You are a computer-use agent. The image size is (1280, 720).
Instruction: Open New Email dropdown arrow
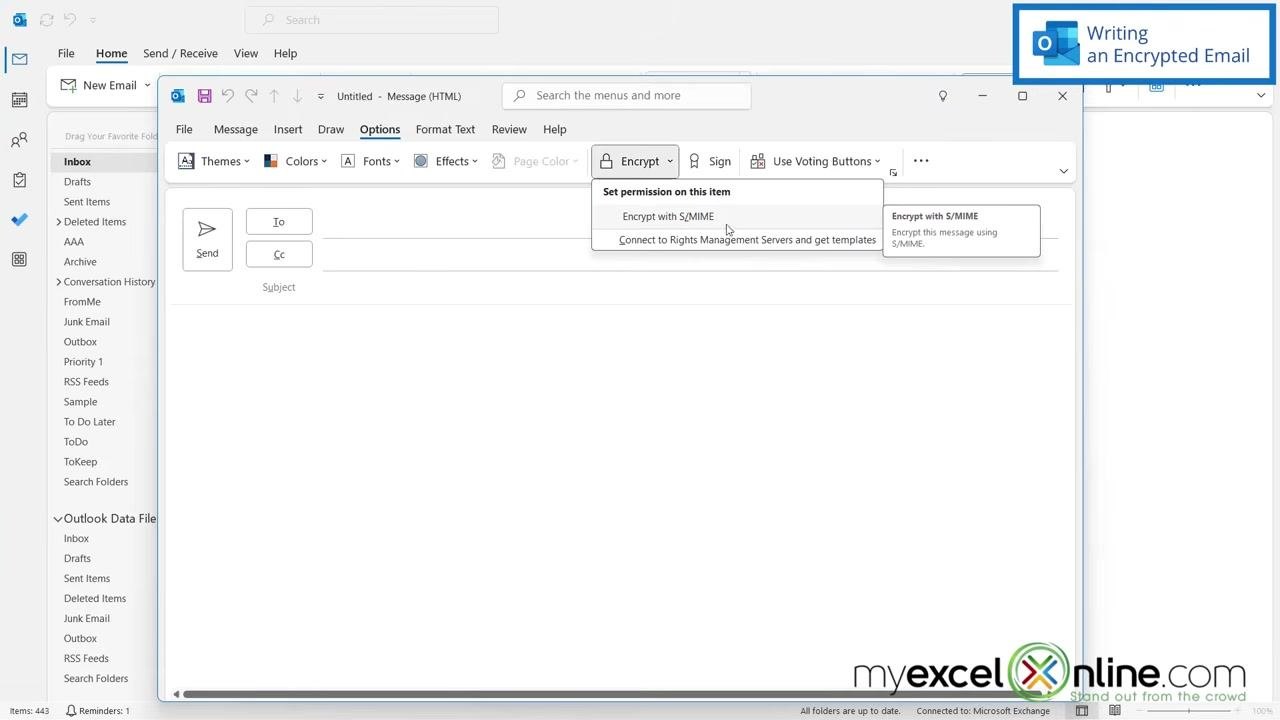coord(147,85)
